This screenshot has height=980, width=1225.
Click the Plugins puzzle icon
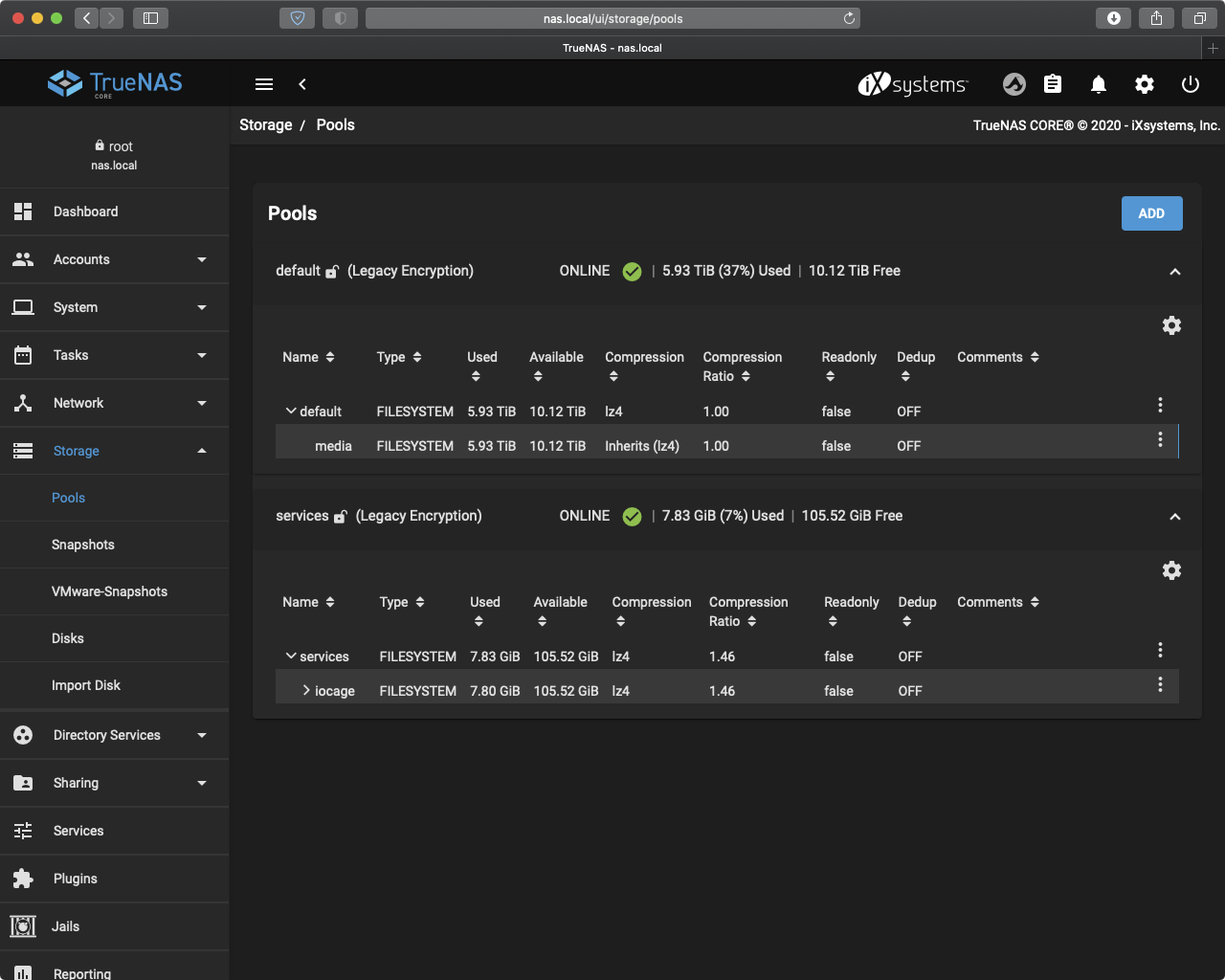click(23, 879)
